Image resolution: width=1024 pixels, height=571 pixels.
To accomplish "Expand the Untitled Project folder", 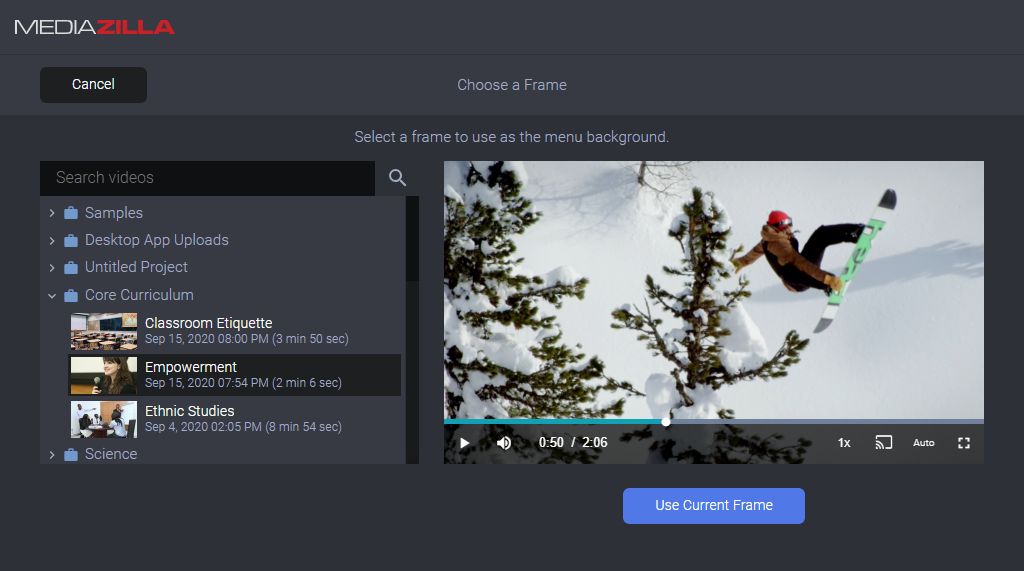I will coord(52,267).
